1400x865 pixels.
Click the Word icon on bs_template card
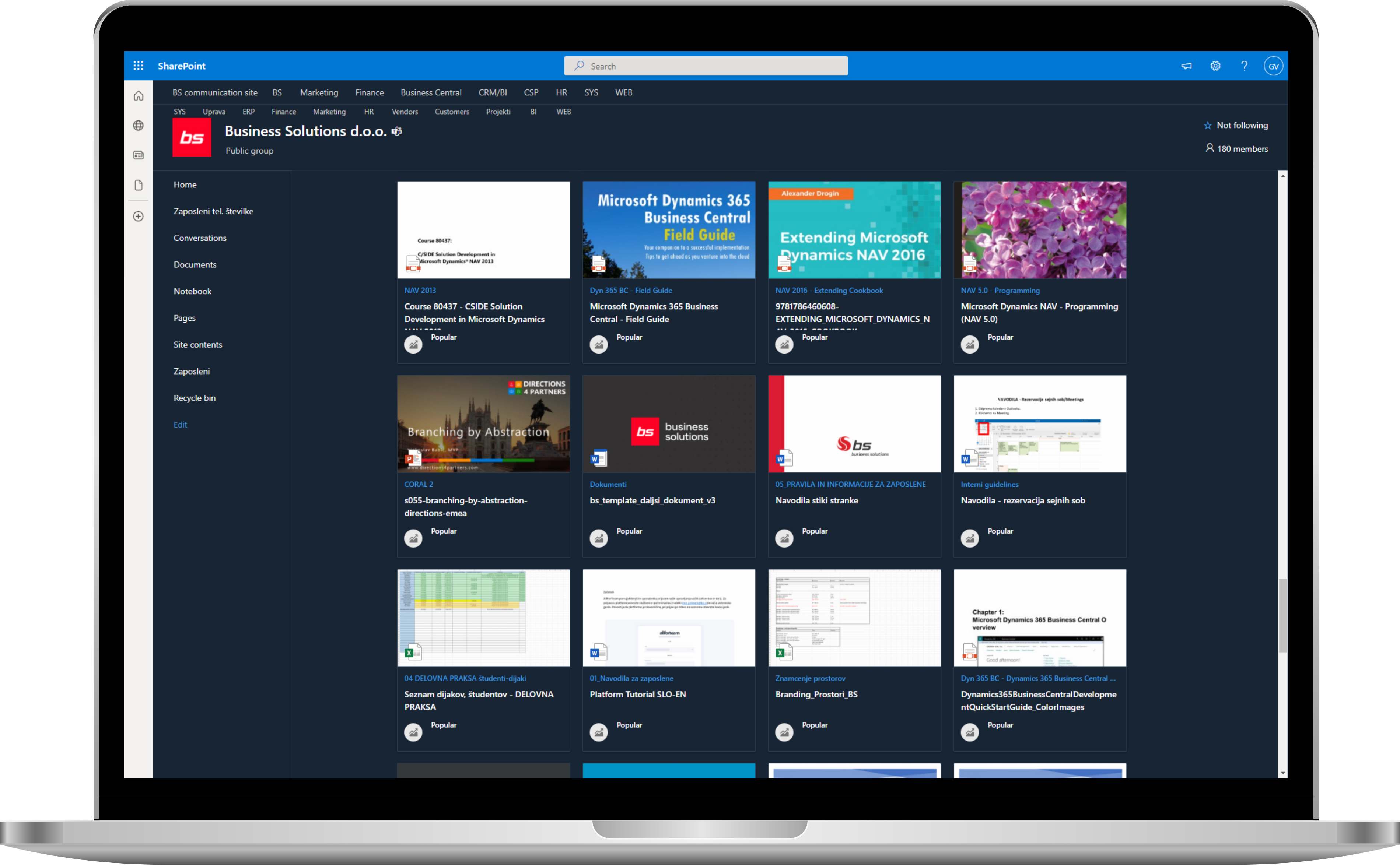click(x=598, y=458)
